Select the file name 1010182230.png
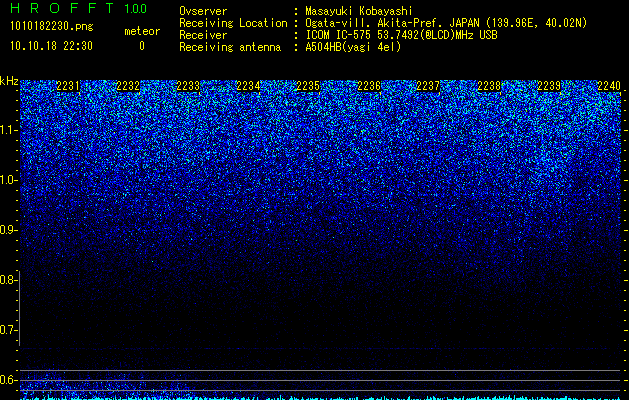 pos(52,27)
